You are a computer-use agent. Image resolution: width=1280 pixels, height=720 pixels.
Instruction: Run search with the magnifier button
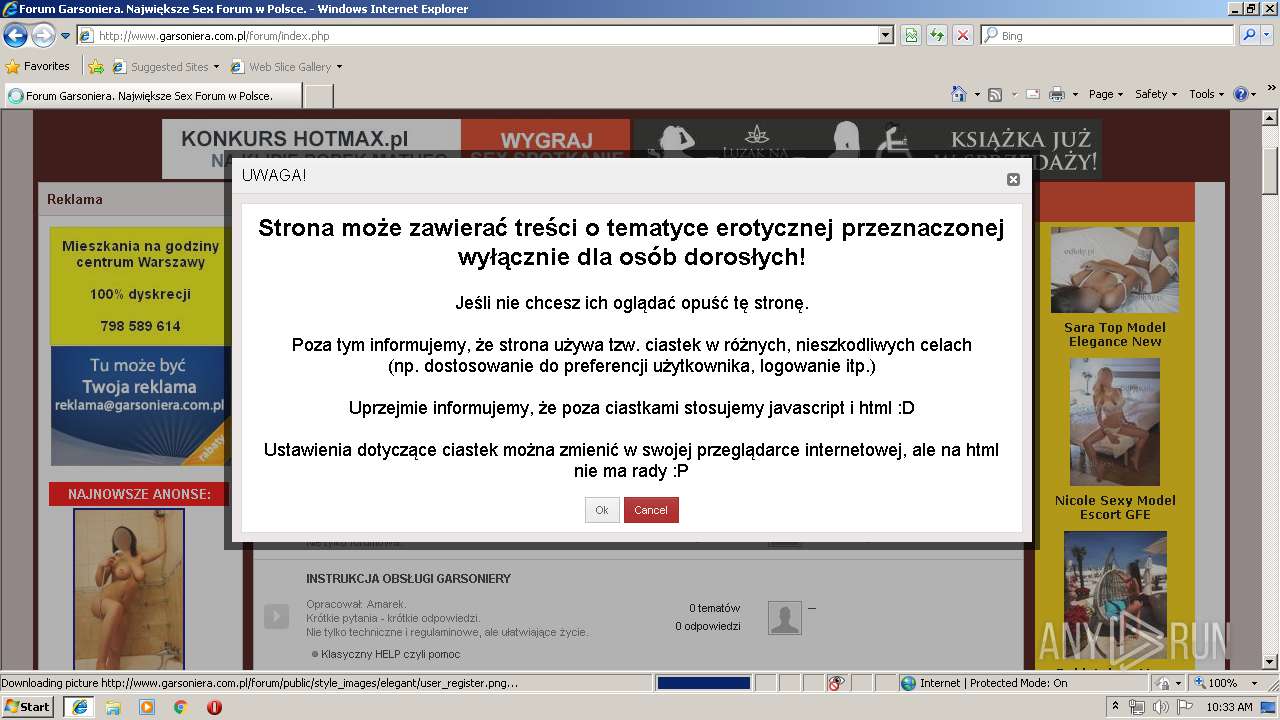1249,36
